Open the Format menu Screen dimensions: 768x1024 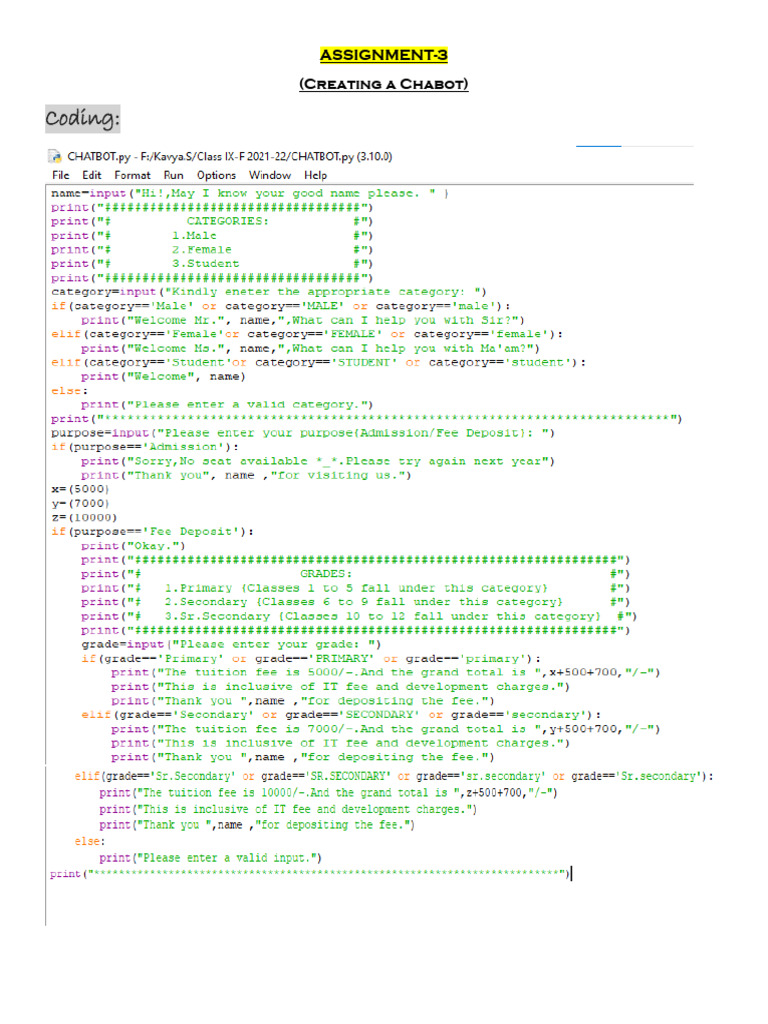point(132,175)
